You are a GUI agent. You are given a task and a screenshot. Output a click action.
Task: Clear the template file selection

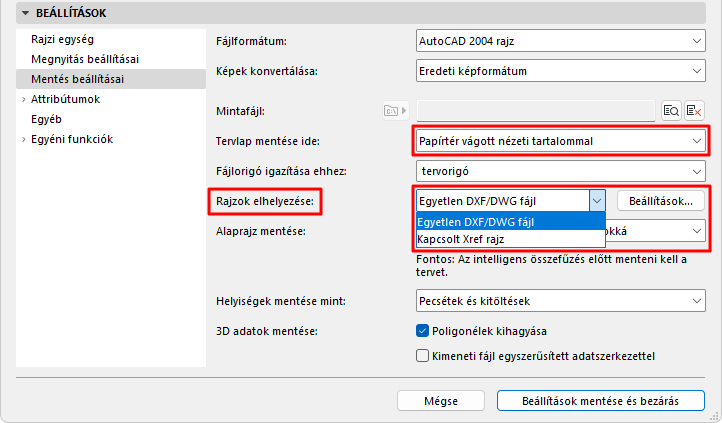click(x=695, y=110)
